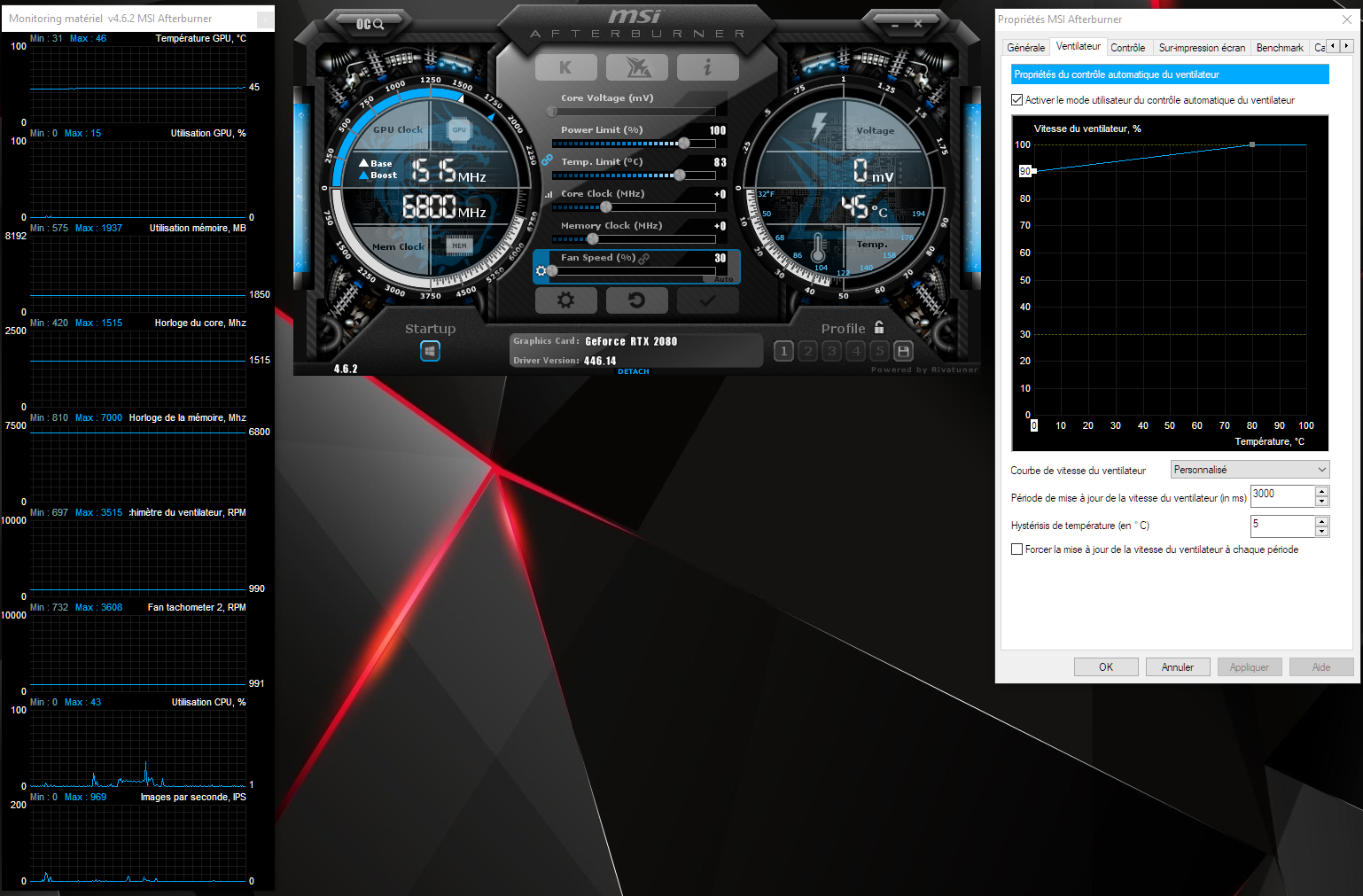
Task: Open Afterburner settings gear button
Action: (565, 300)
